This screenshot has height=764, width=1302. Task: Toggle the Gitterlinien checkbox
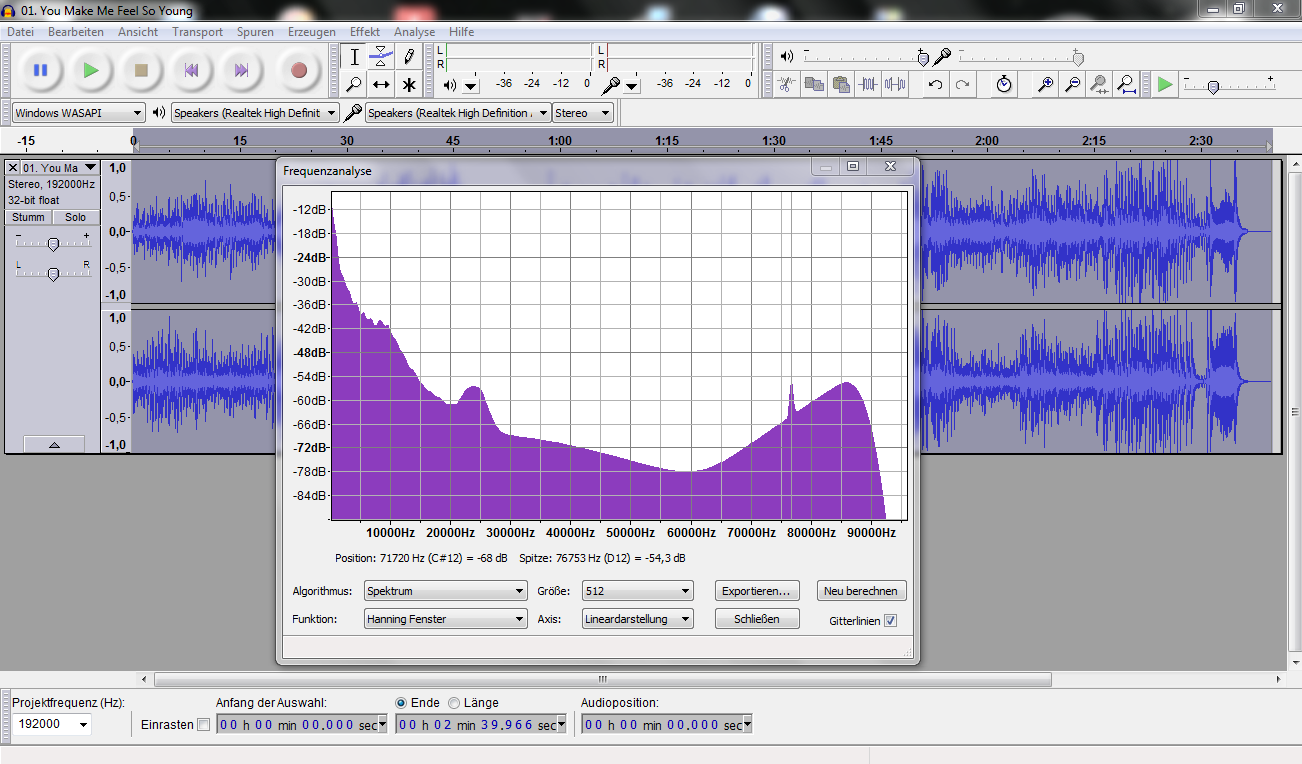pyautogui.click(x=891, y=621)
